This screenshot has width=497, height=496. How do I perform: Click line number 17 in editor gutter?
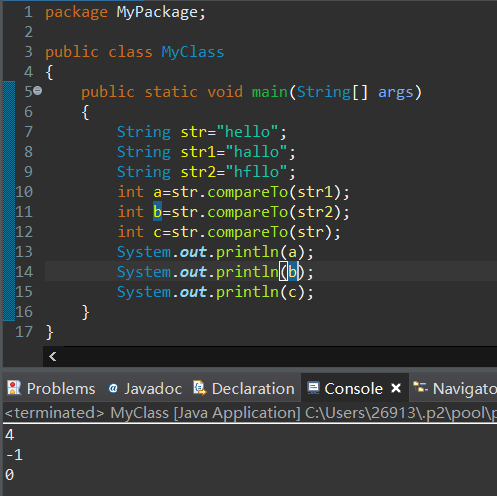24,332
